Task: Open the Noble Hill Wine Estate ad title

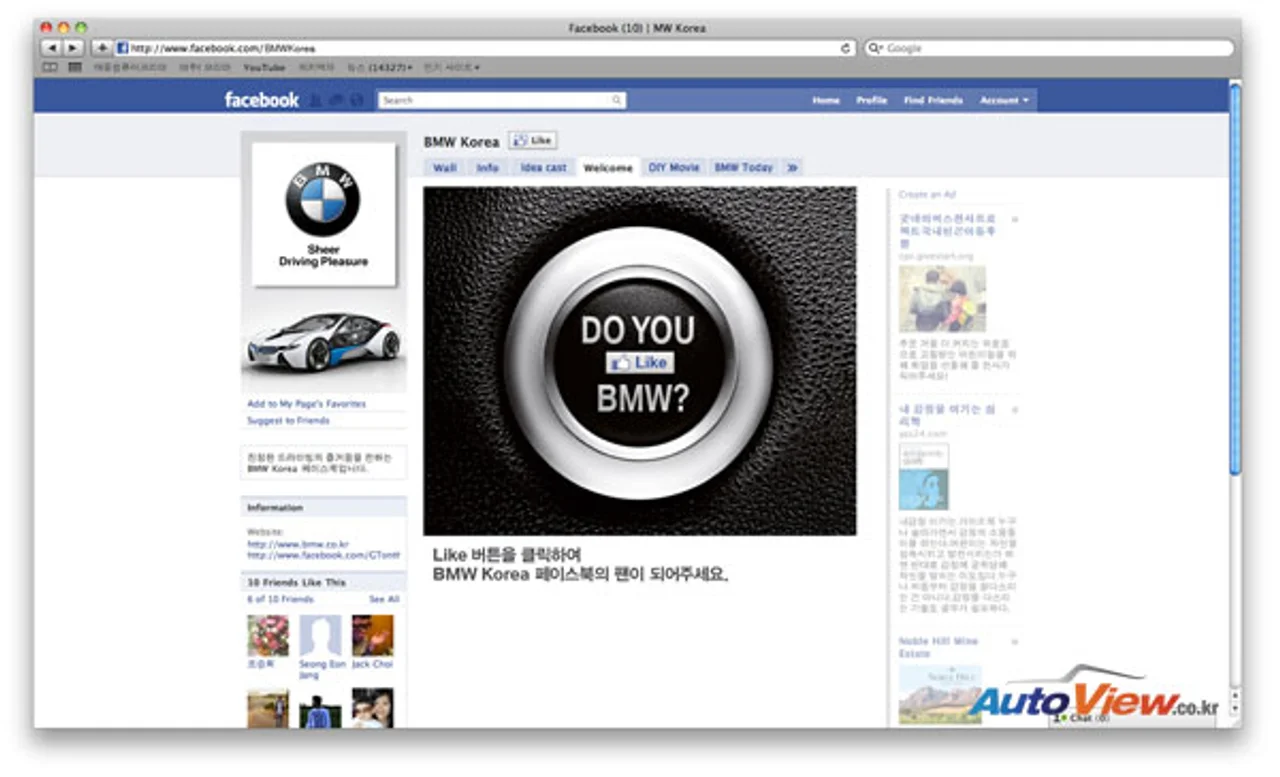Action: 938,647
